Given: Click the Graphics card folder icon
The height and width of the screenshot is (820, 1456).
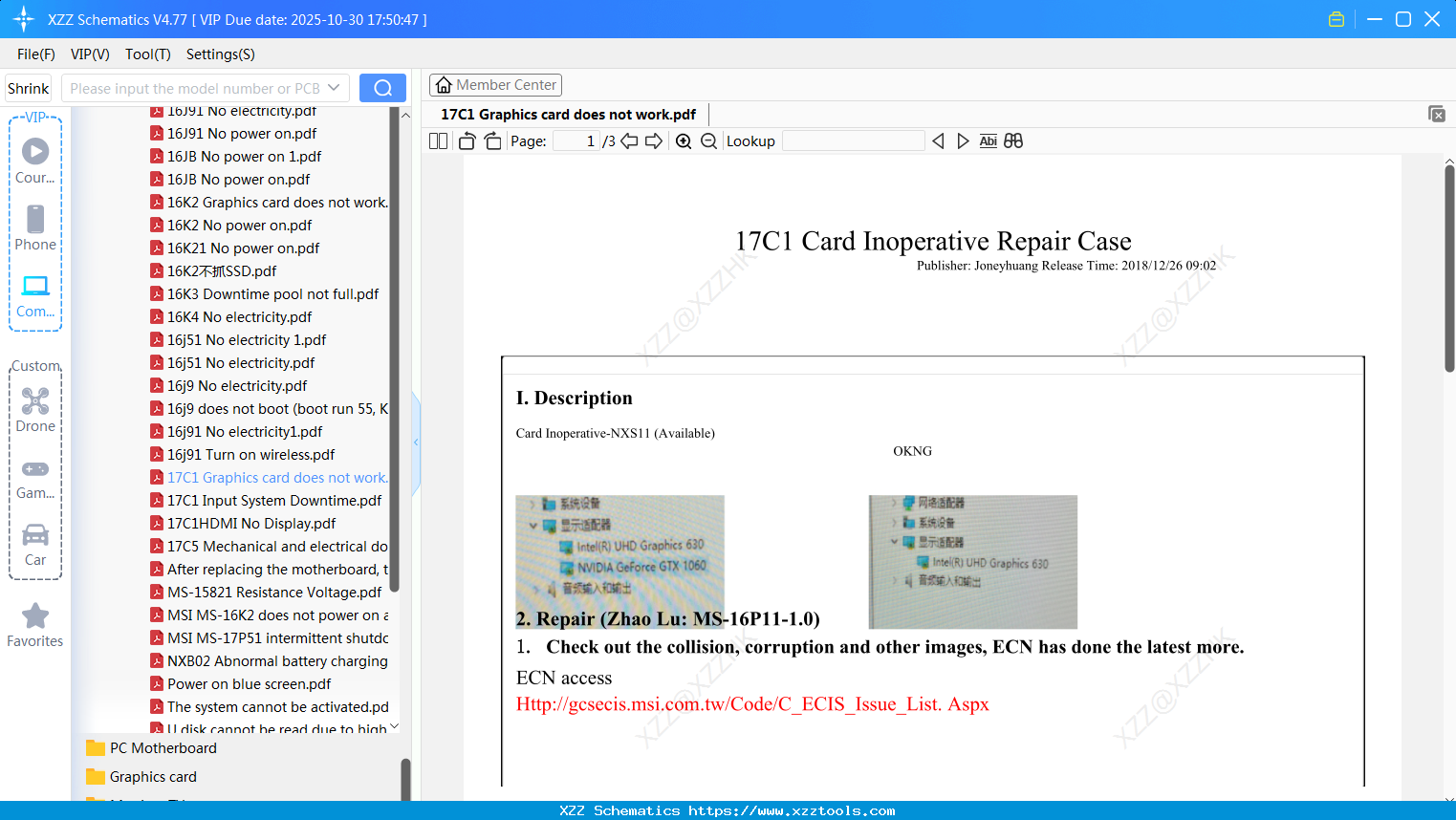Looking at the screenshot, I should 95,776.
